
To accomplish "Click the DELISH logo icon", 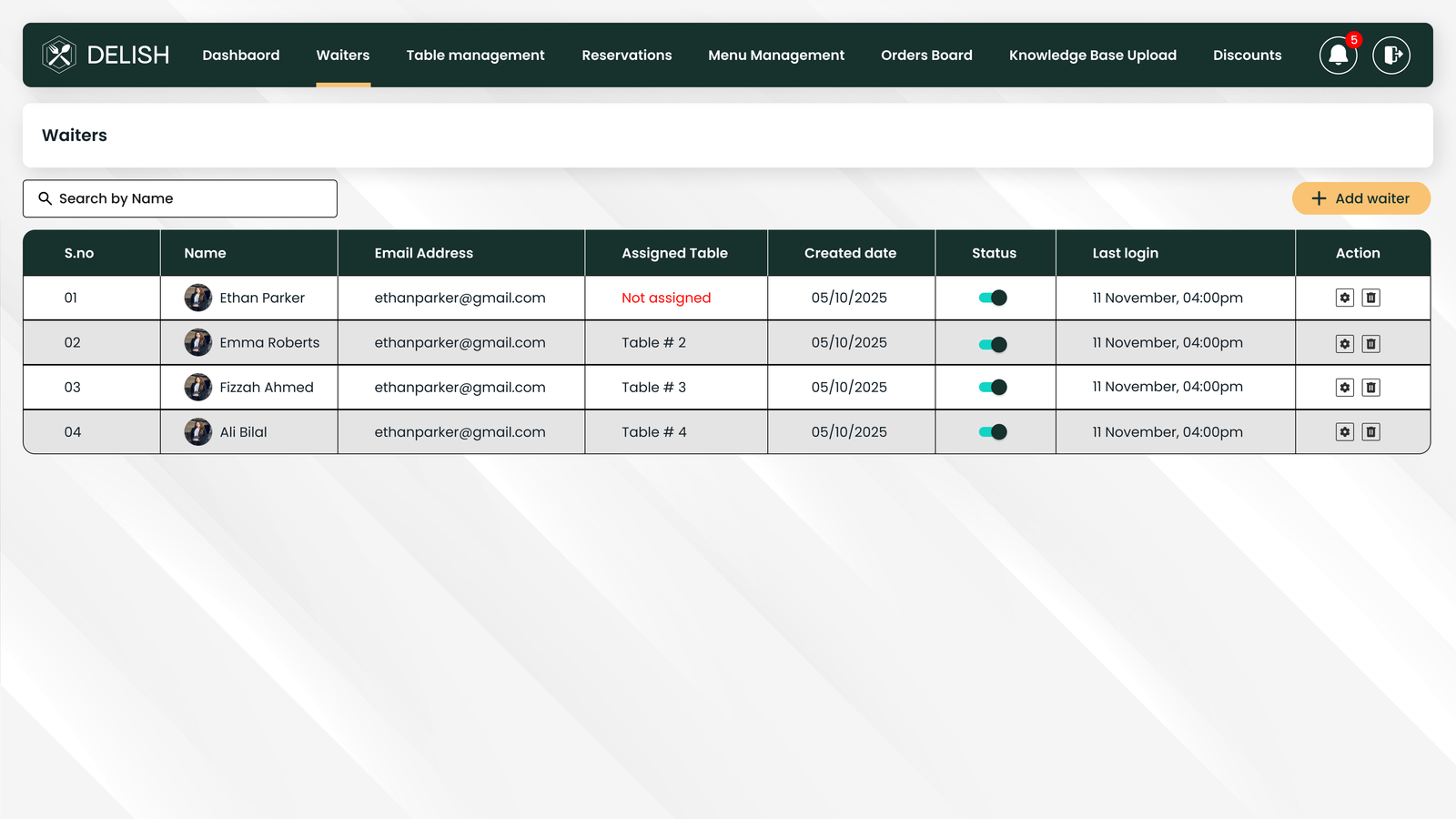I will click(59, 55).
